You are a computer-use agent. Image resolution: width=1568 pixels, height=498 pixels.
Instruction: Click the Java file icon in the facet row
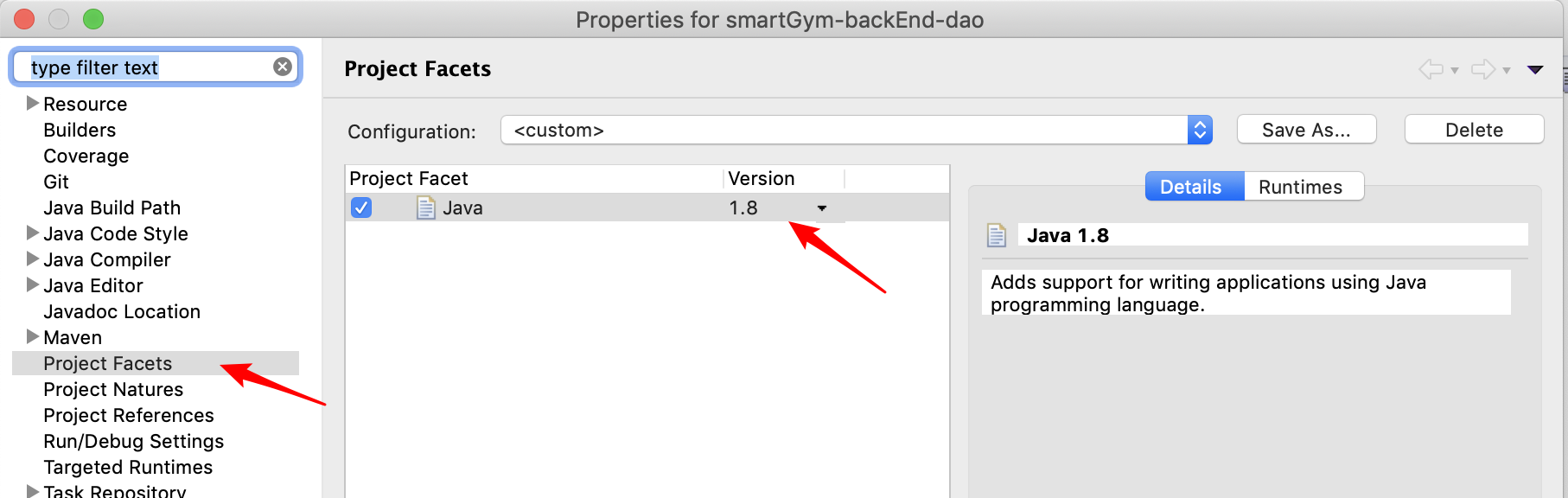coord(424,207)
